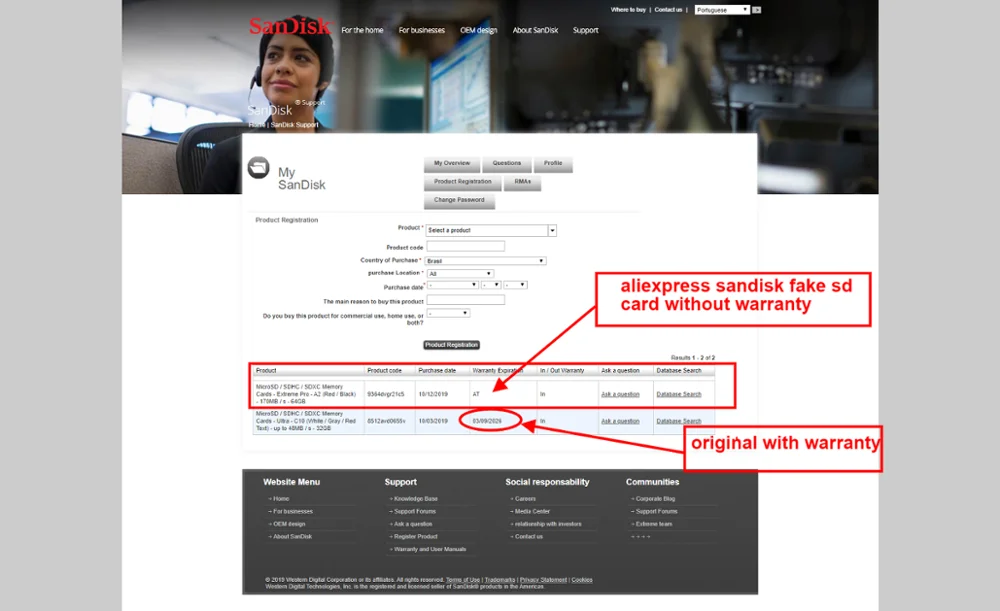Click footer Home link under Website Menu
This screenshot has width=1000, height=611.
coord(281,499)
